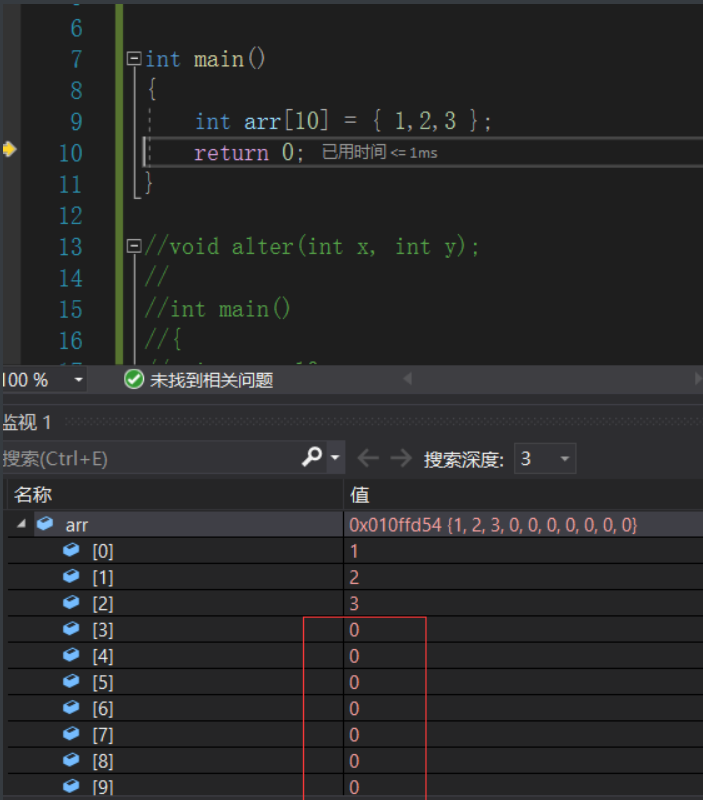The height and width of the screenshot is (800, 703).
Task: Click the cube icon of element [1]
Action: click(x=71, y=577)
